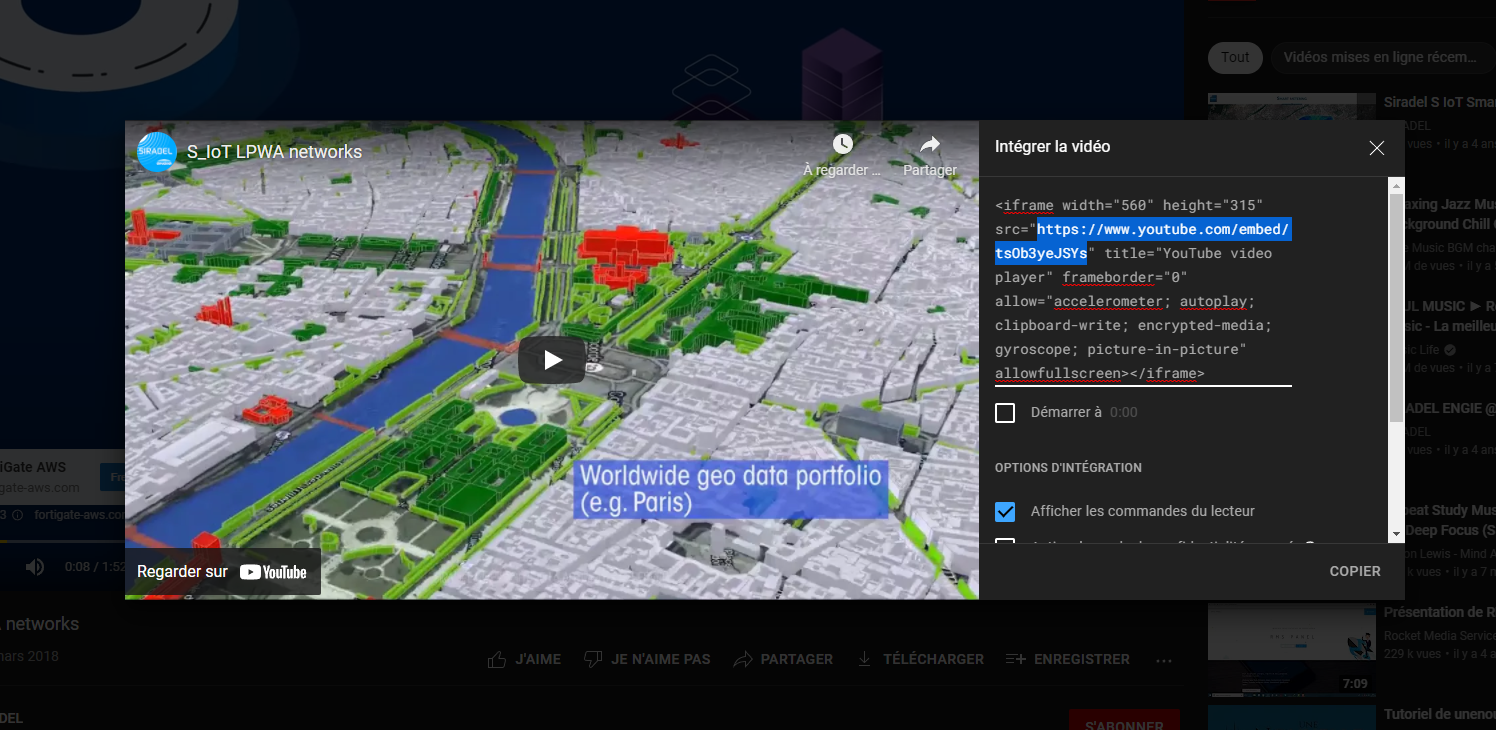
Task: Open the three-dot more actions menu
Action: [x=1163, y=660]
